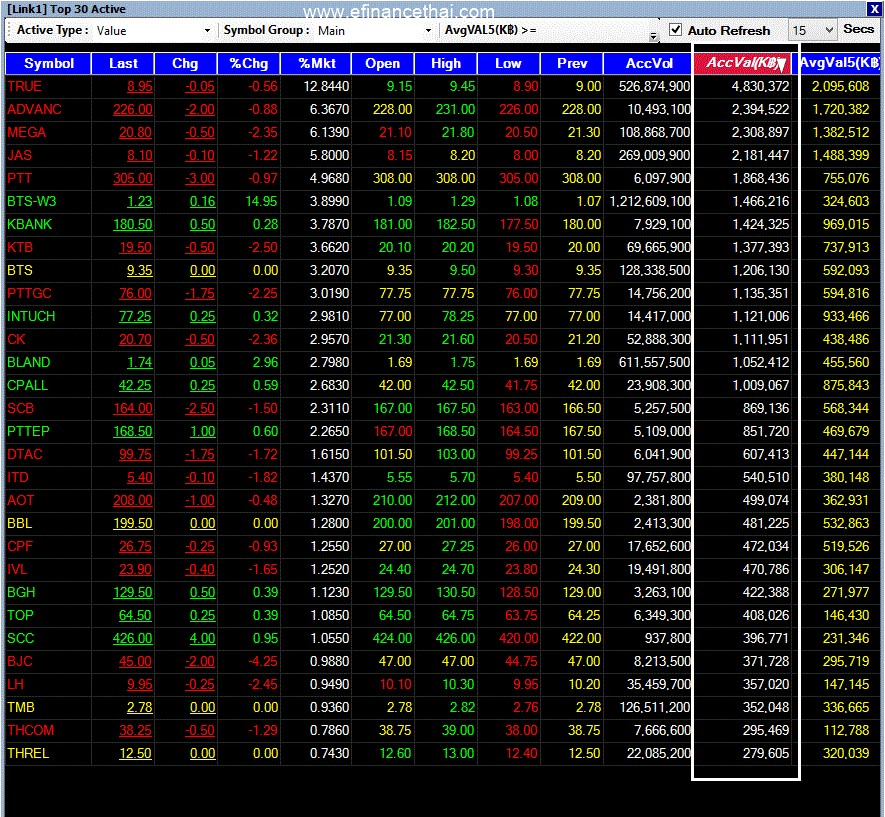Screen dimensions: 885x817
Task: Sort by the %Mkt column header
Action: pos(317,63)
